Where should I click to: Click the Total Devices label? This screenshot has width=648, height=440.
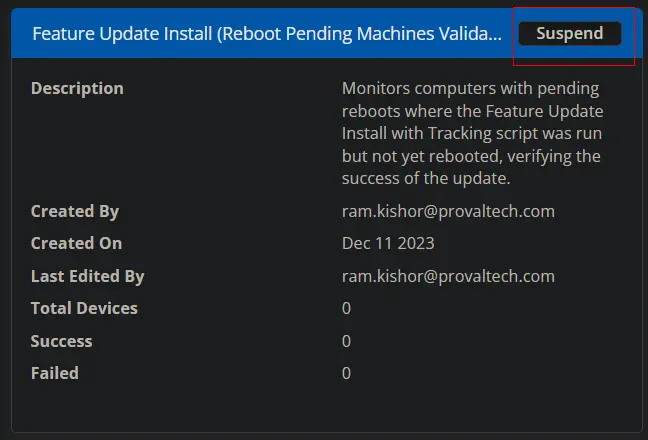[x=84, y=309]
